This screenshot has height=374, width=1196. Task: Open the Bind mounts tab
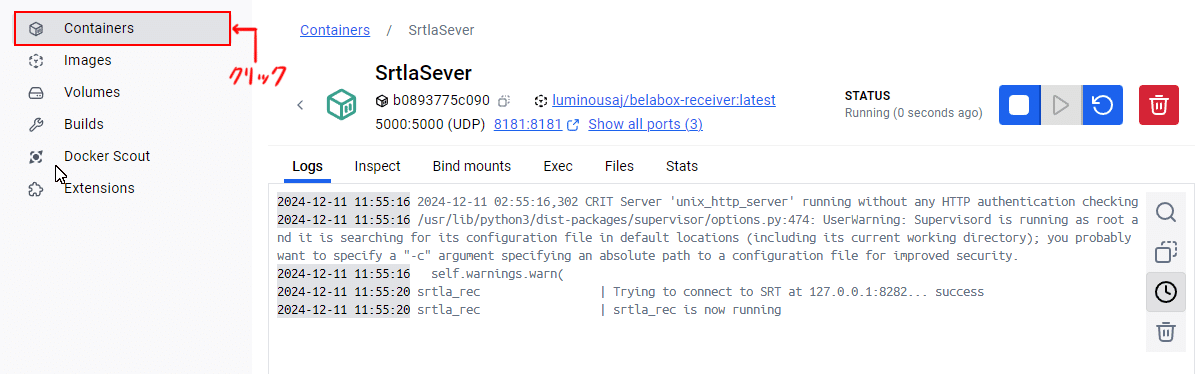click(x=471, y=166)
